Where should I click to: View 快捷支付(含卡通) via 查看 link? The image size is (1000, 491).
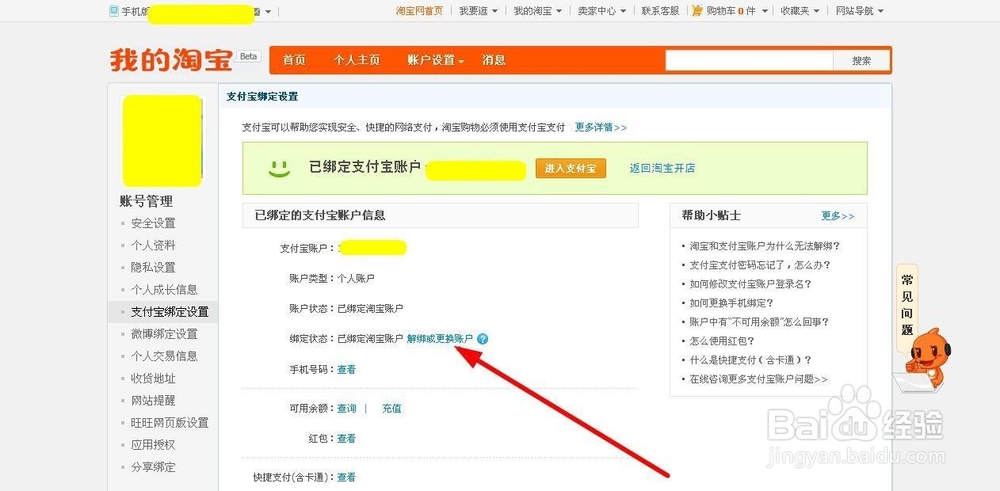(346, 477)
